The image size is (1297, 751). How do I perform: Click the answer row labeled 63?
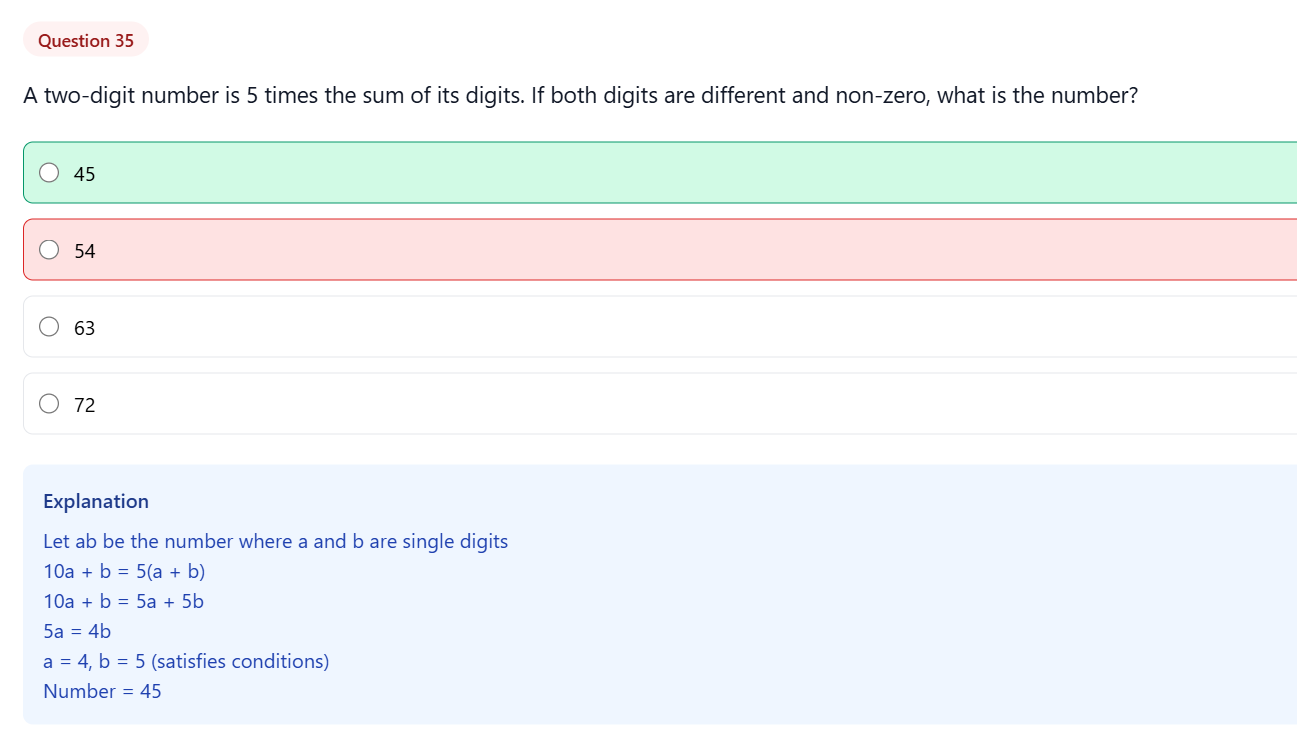point(400,326)
